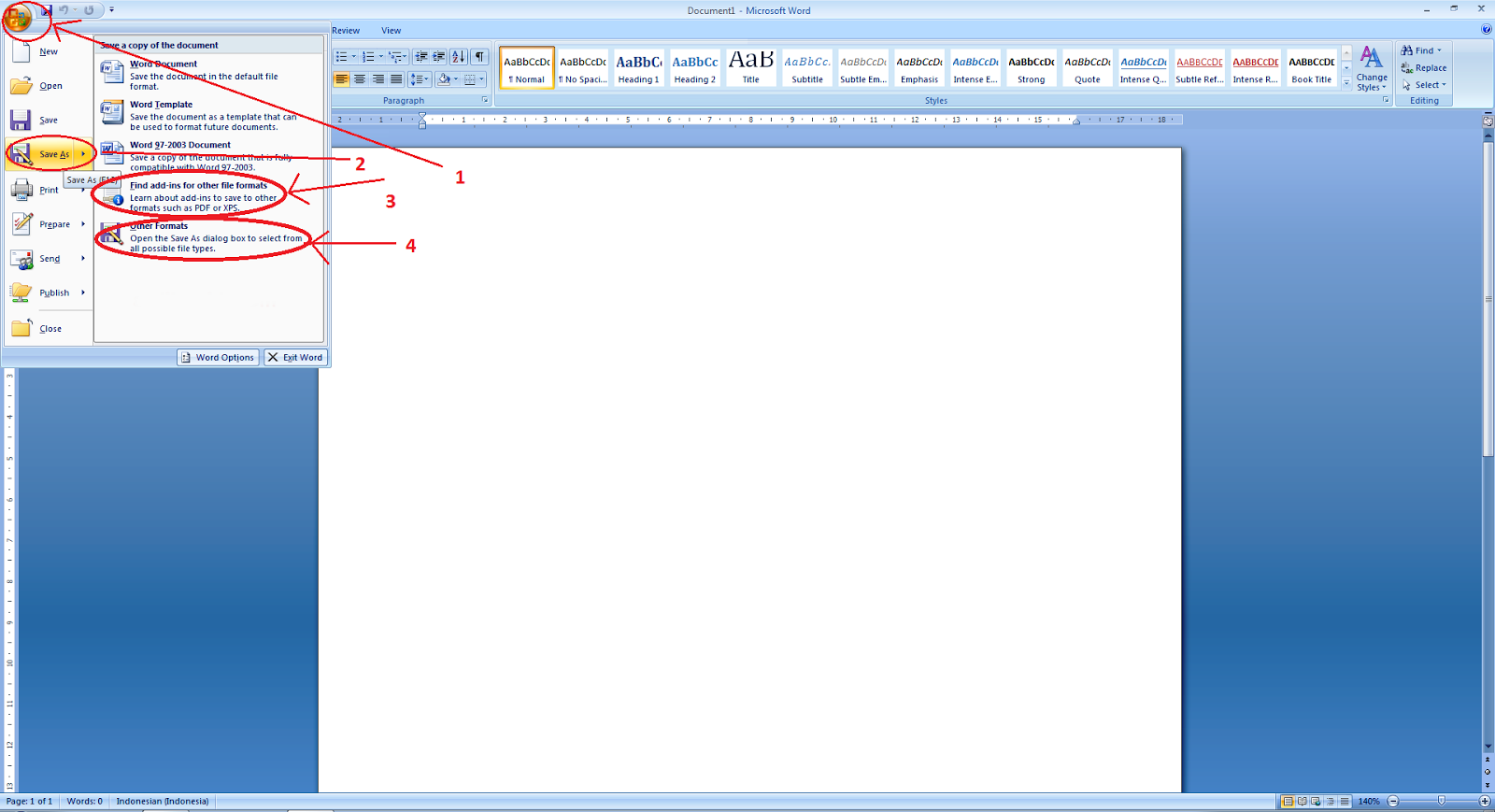This screenshot has height=812, width=1495.
Task: Toggle Align Text Left
Action: 342,79
